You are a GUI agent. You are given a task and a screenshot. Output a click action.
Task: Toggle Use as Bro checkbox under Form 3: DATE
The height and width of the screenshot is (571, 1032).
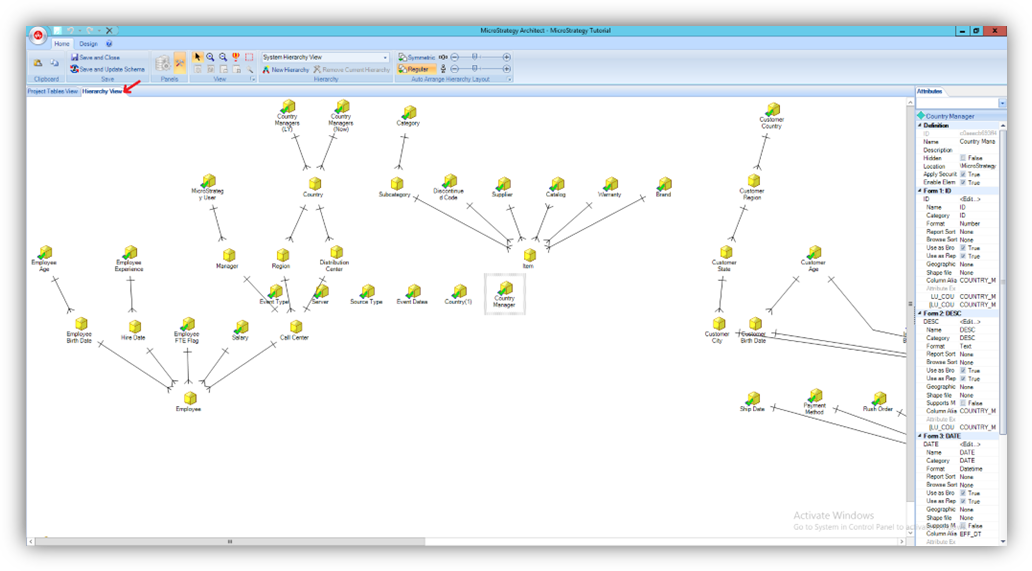[x=963, y=493]
